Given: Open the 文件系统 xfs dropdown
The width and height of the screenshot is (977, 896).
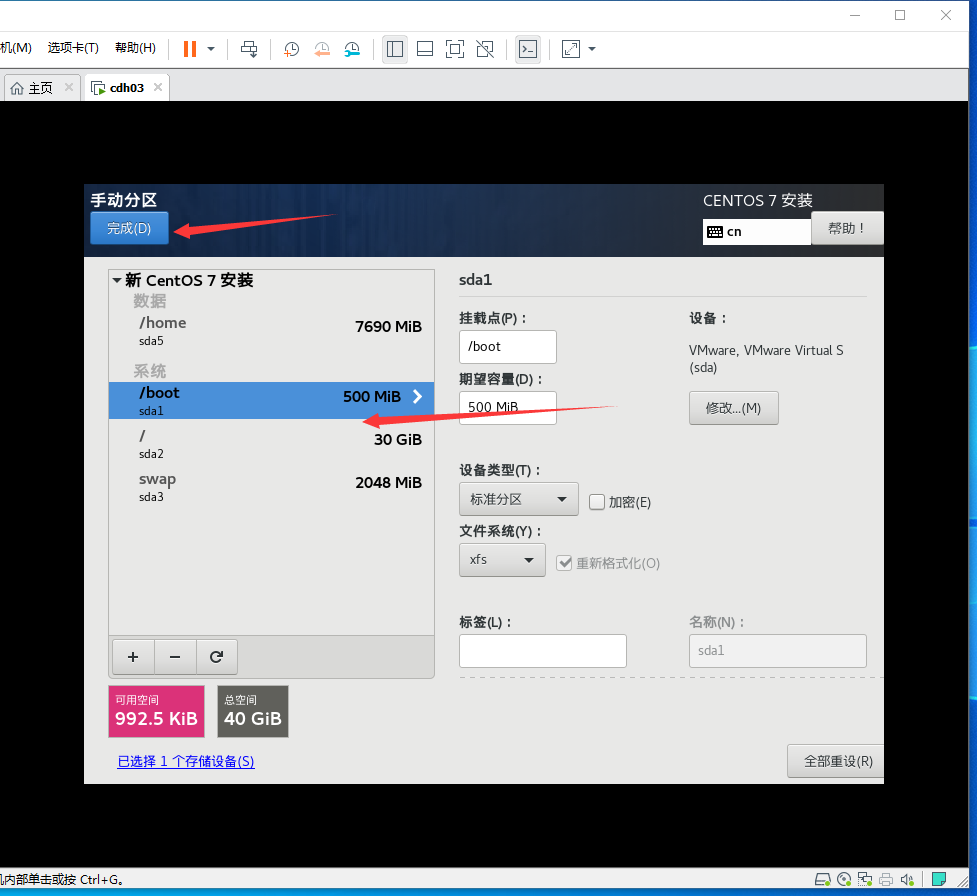Looking at the screenshot, I should coord(502,560).
